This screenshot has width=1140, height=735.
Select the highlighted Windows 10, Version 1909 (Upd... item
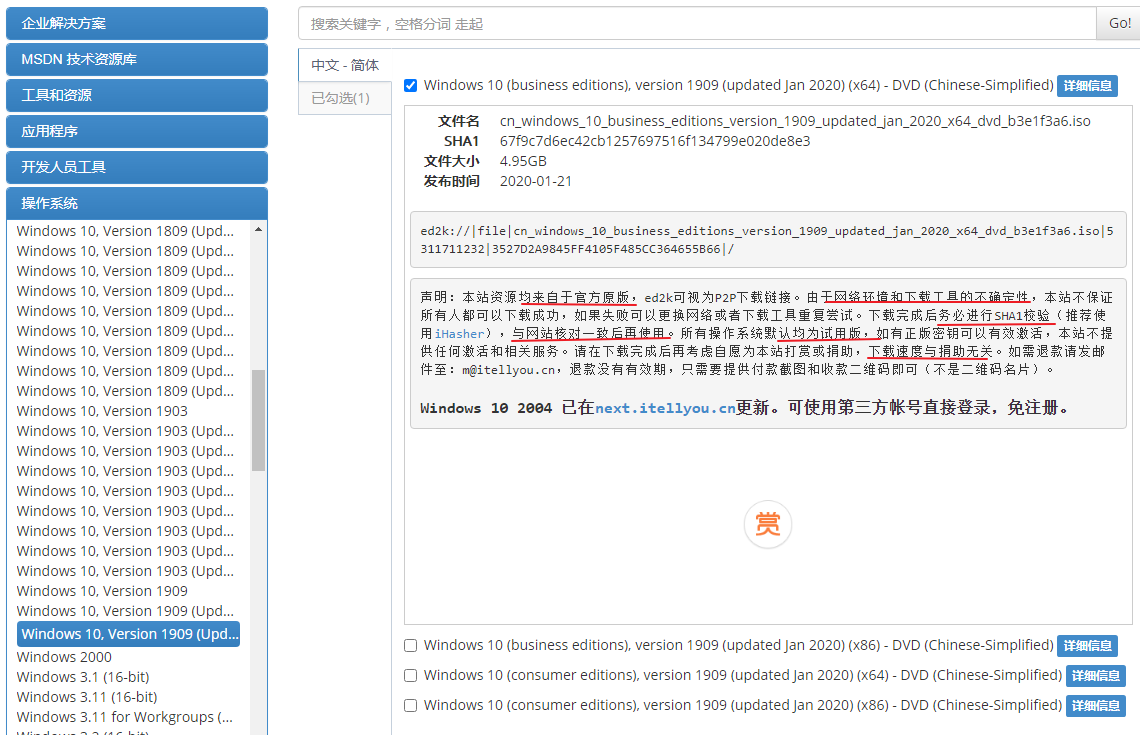point(129,634)
